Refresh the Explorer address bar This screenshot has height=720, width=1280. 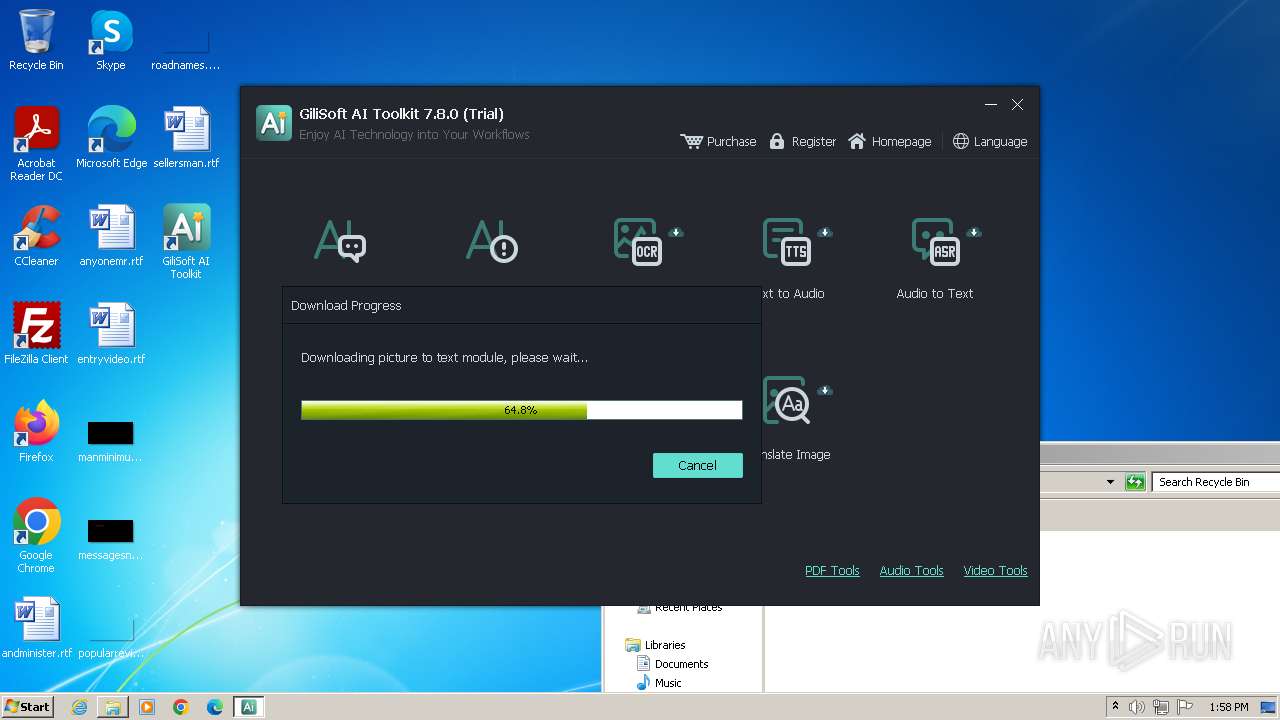[1135, 482]
